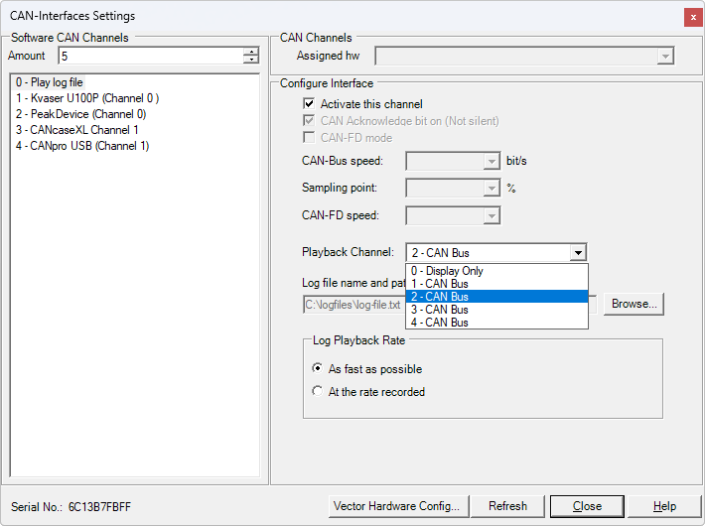The image size is (705, 526).
Task: Open Help for this dialog
Action: pos(665,506)
